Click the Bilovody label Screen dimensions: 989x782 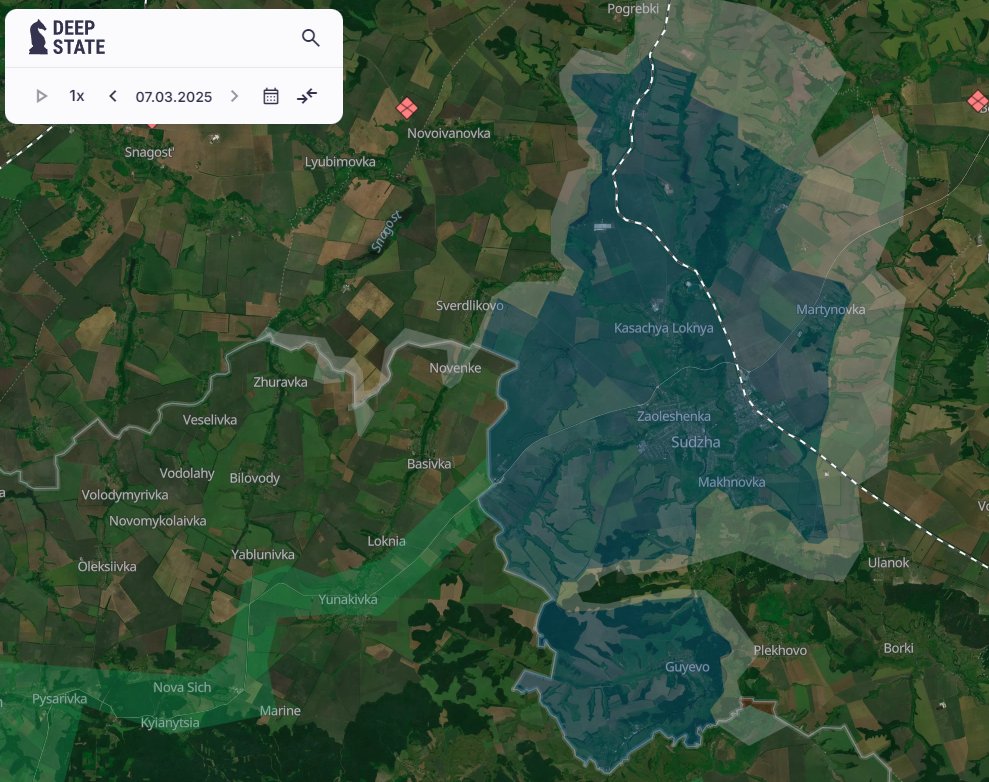point(254,478)
